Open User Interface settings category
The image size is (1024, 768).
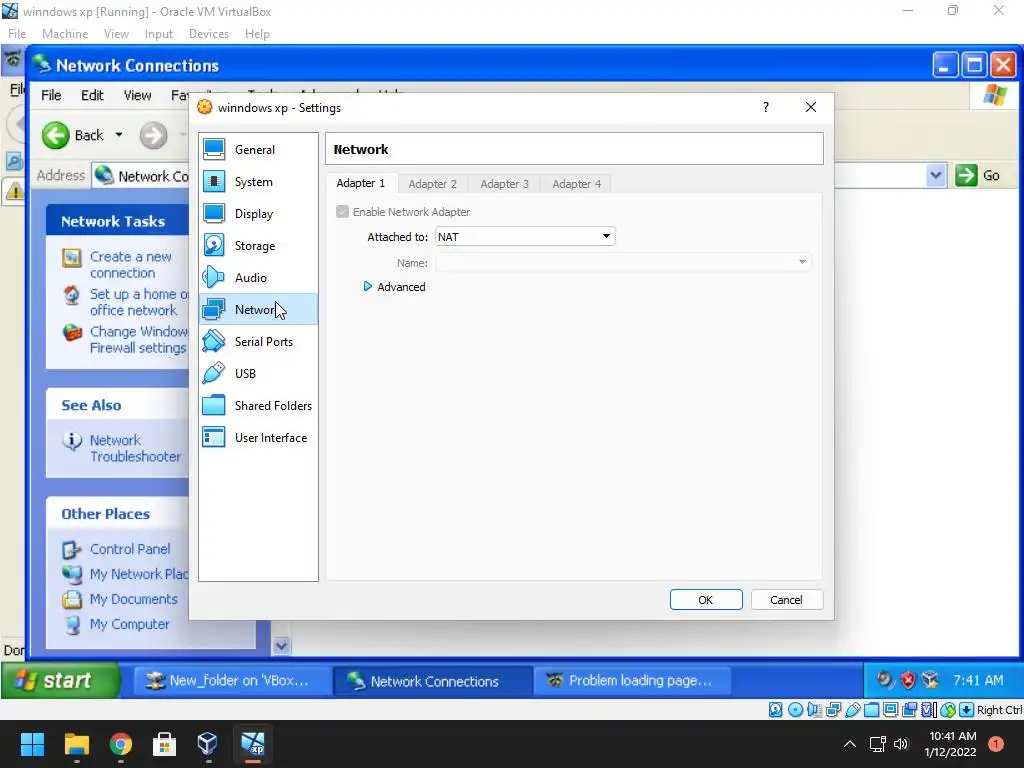(258, 438)
